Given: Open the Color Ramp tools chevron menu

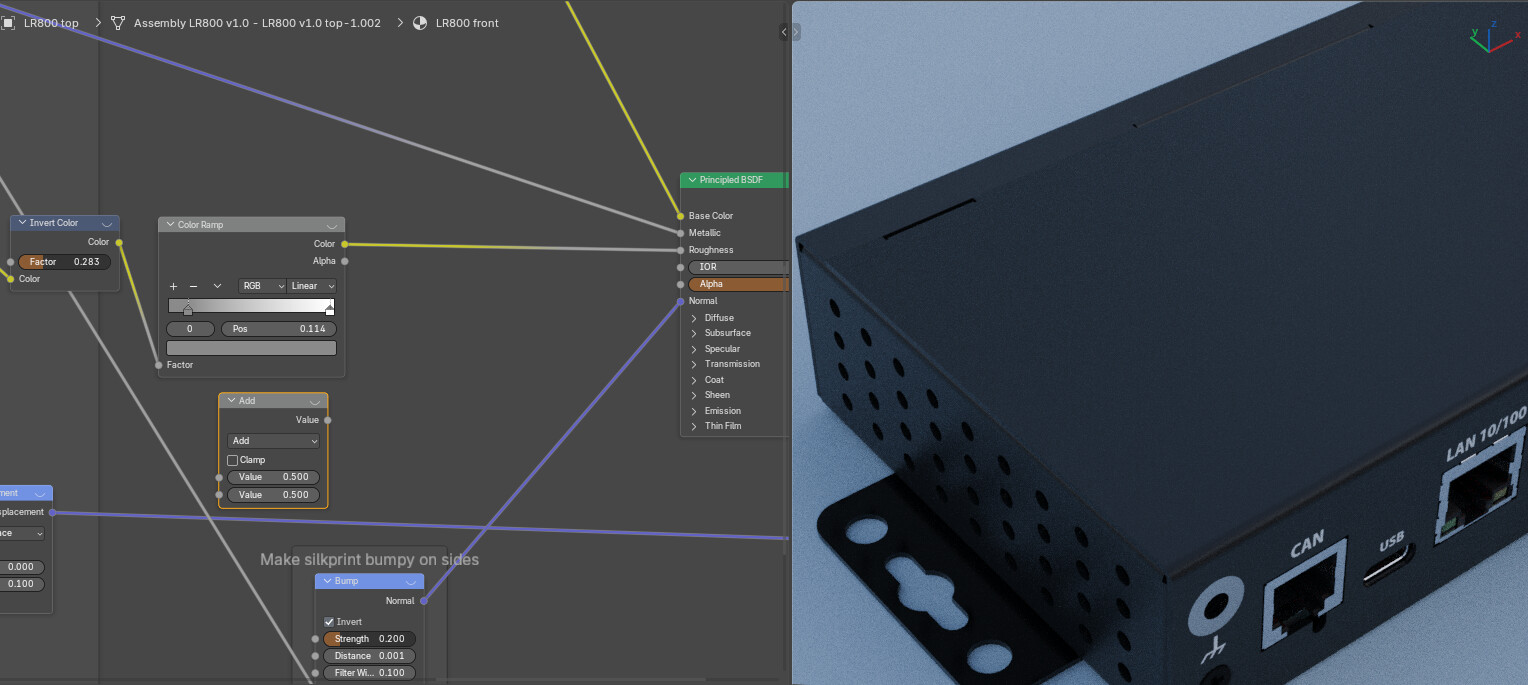Looking at the screenshot, I should click(217, 286).
